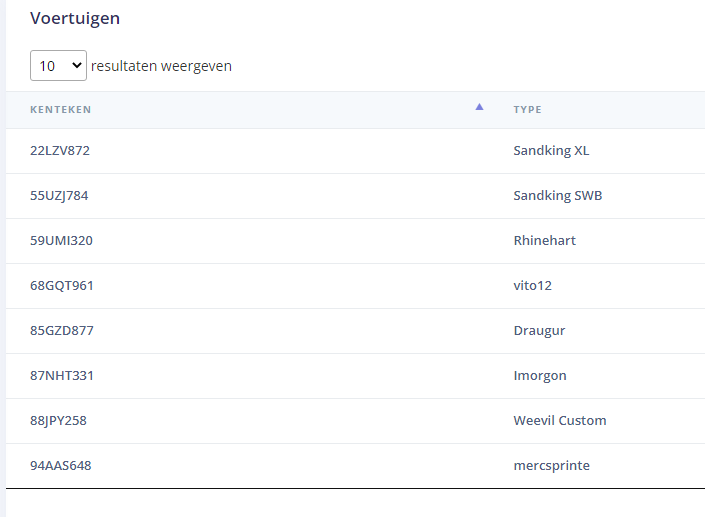Select license plate 22LZV872

pyautogui.click(x=60, y=151)
